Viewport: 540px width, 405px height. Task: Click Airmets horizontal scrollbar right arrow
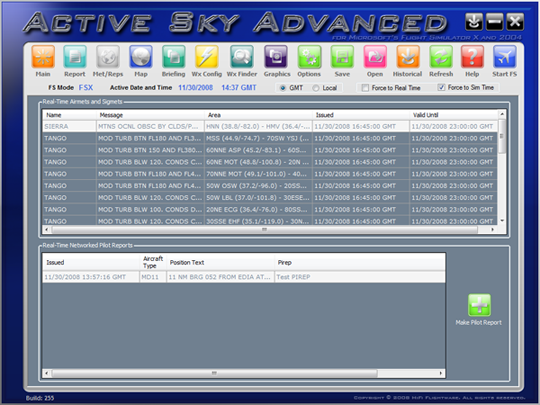pyautogui.click(x=493, y=229)
